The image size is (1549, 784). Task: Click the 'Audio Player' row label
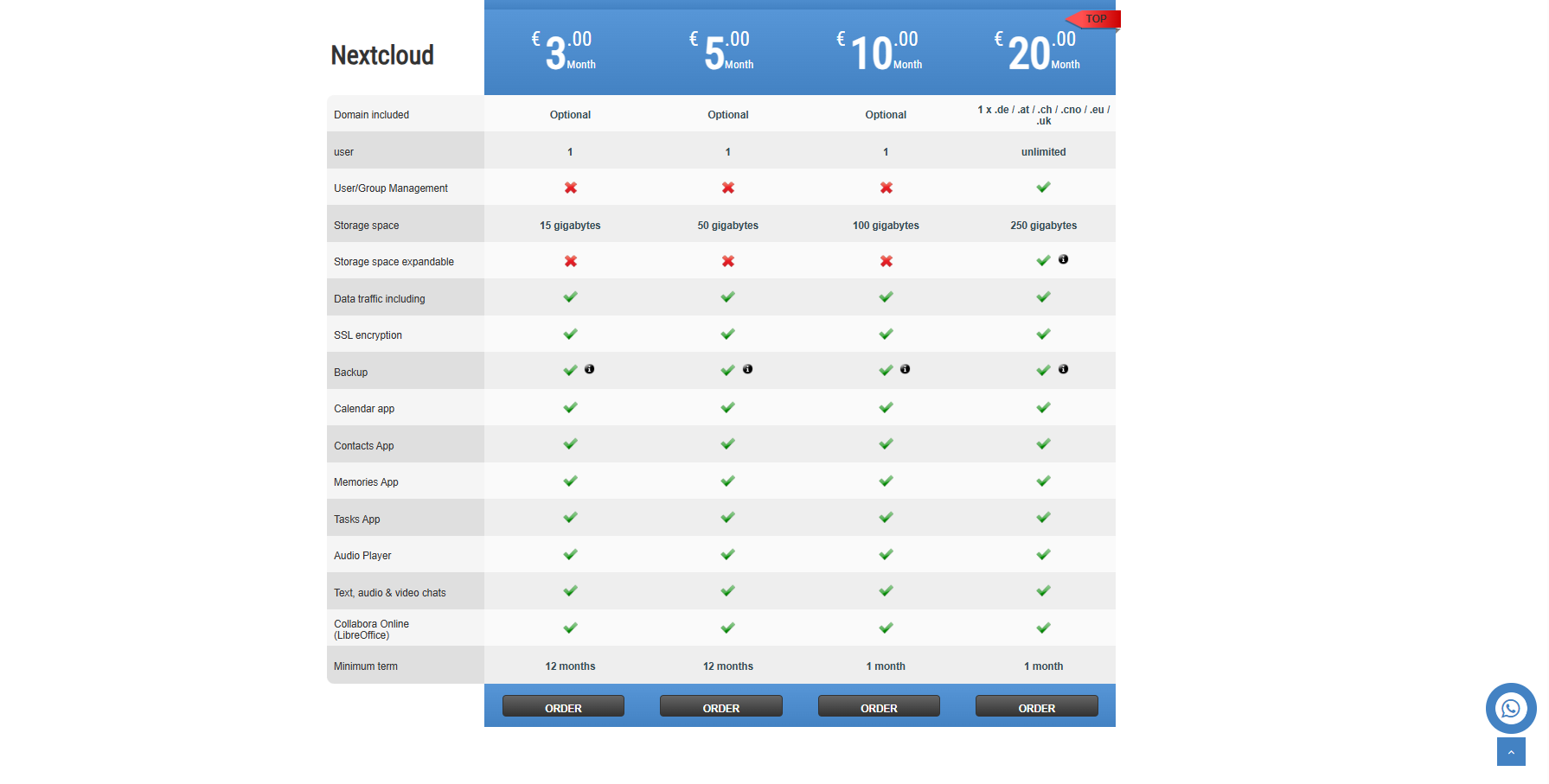362,556
